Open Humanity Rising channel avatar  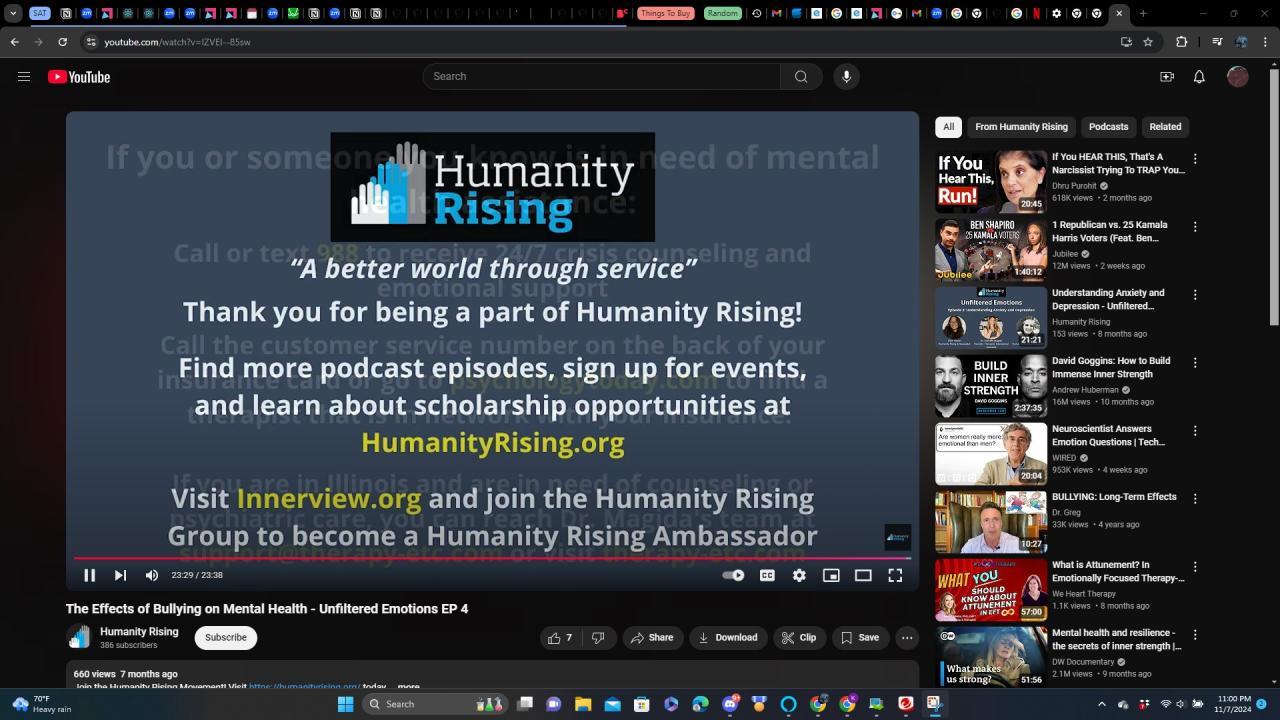(x=79, y=637)
